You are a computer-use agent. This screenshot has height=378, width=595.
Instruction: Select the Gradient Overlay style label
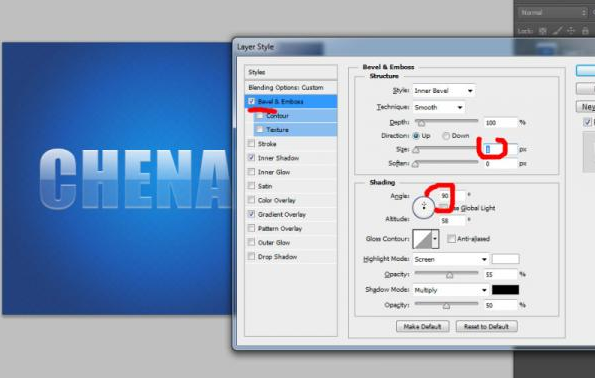coord(282,214)
